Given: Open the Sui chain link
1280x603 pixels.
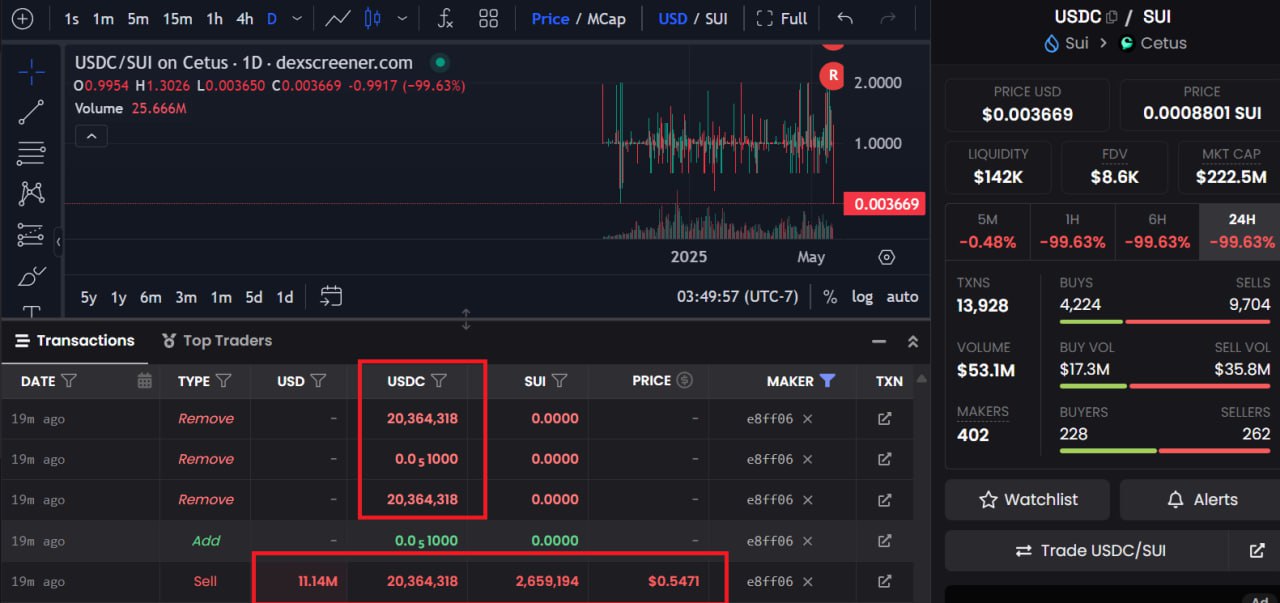Looking at the screenshot, I should coord(1066,43).
